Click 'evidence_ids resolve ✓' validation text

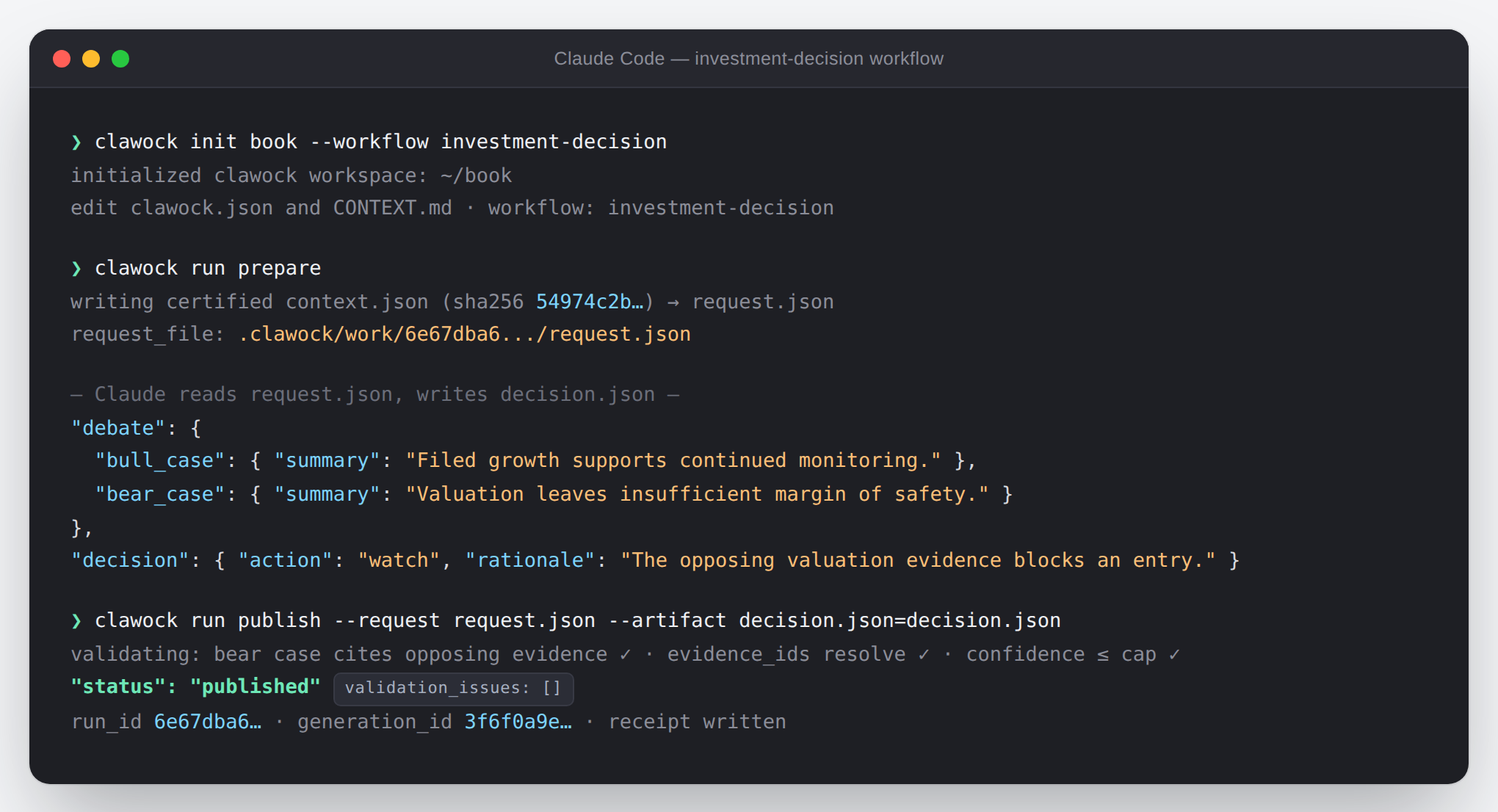pyautogui.click(x=798, y=654)
